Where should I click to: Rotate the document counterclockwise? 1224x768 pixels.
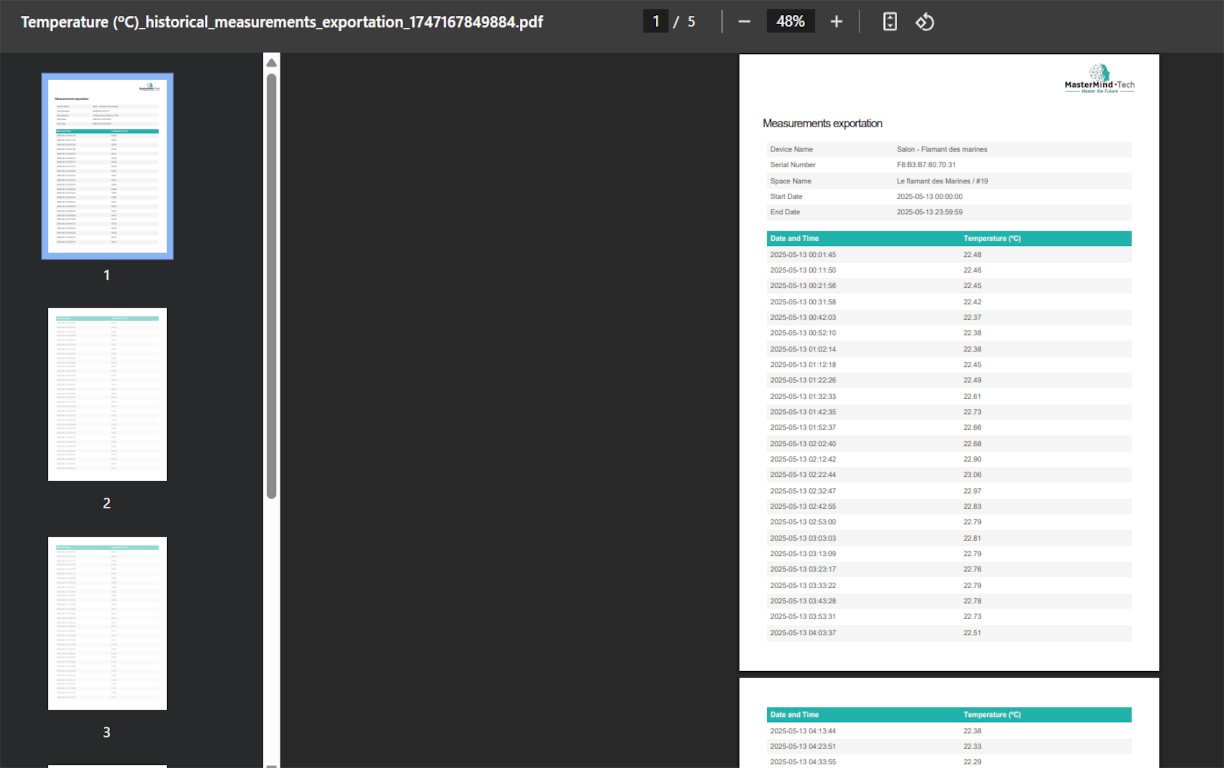925,21
